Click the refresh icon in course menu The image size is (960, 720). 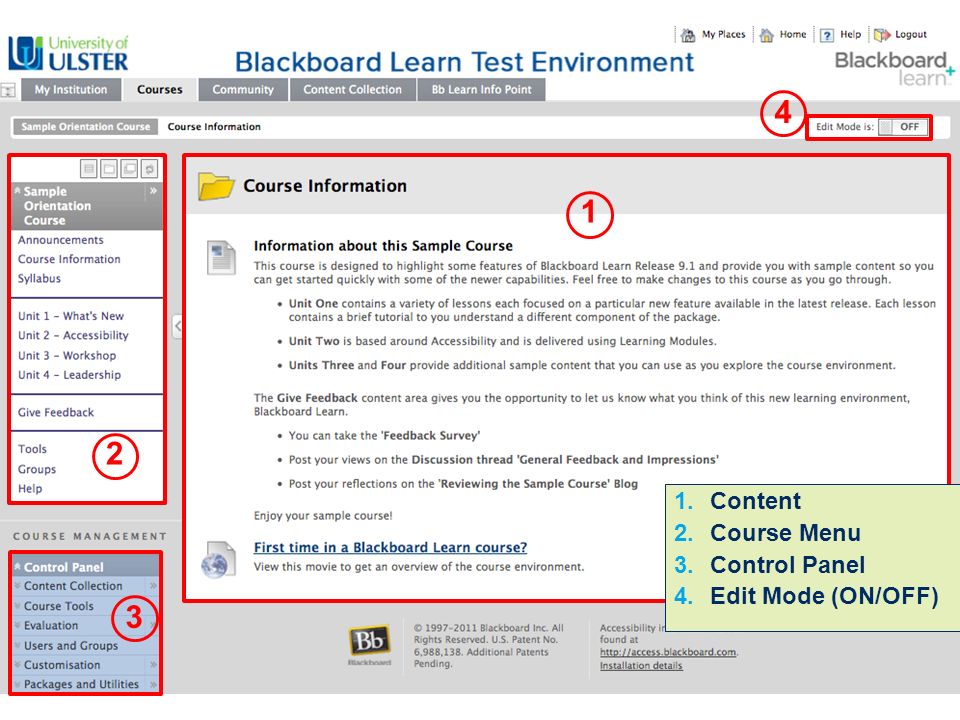click(x=149, y=168)
